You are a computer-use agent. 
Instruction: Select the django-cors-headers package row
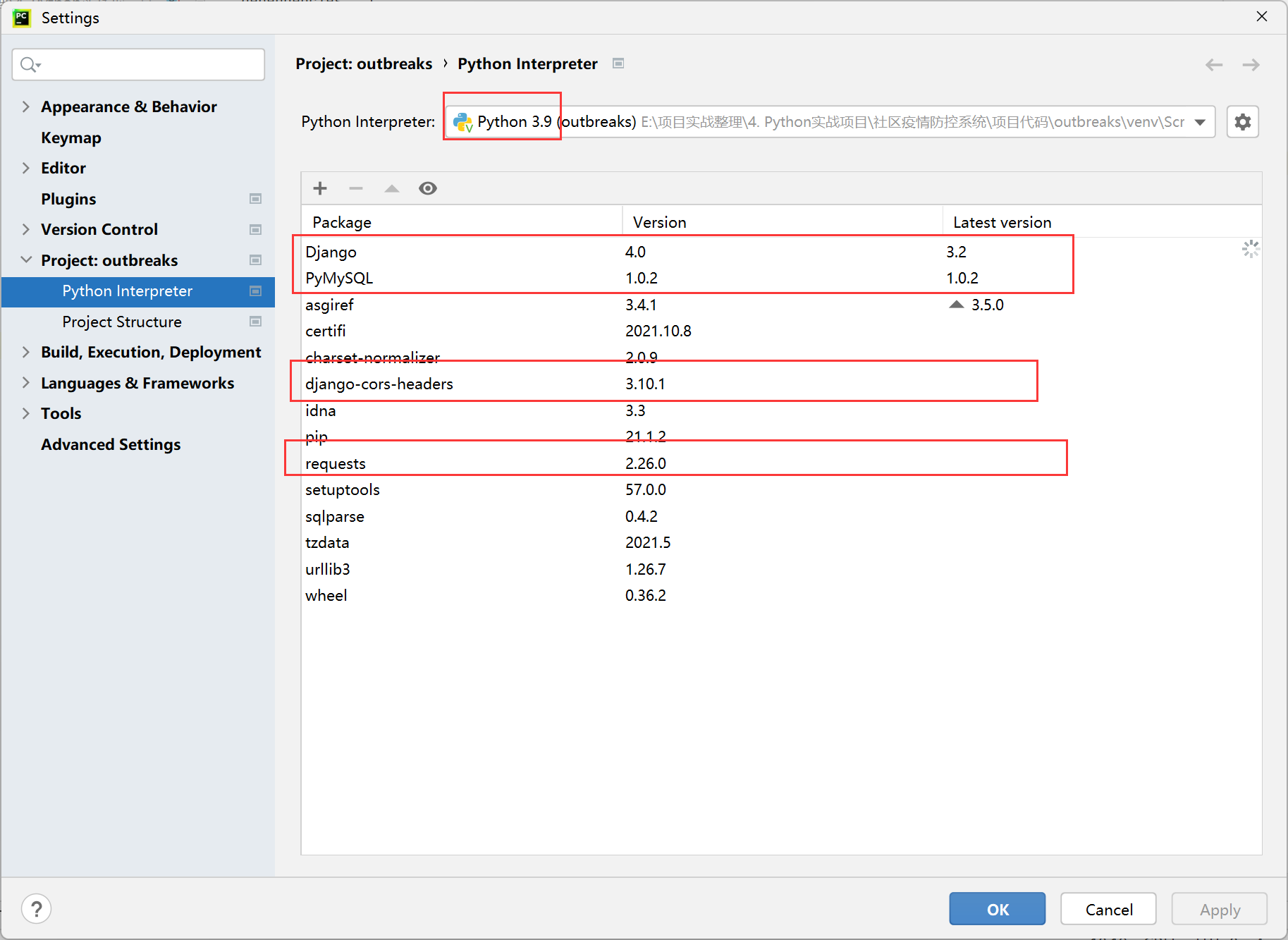point(781,384)
